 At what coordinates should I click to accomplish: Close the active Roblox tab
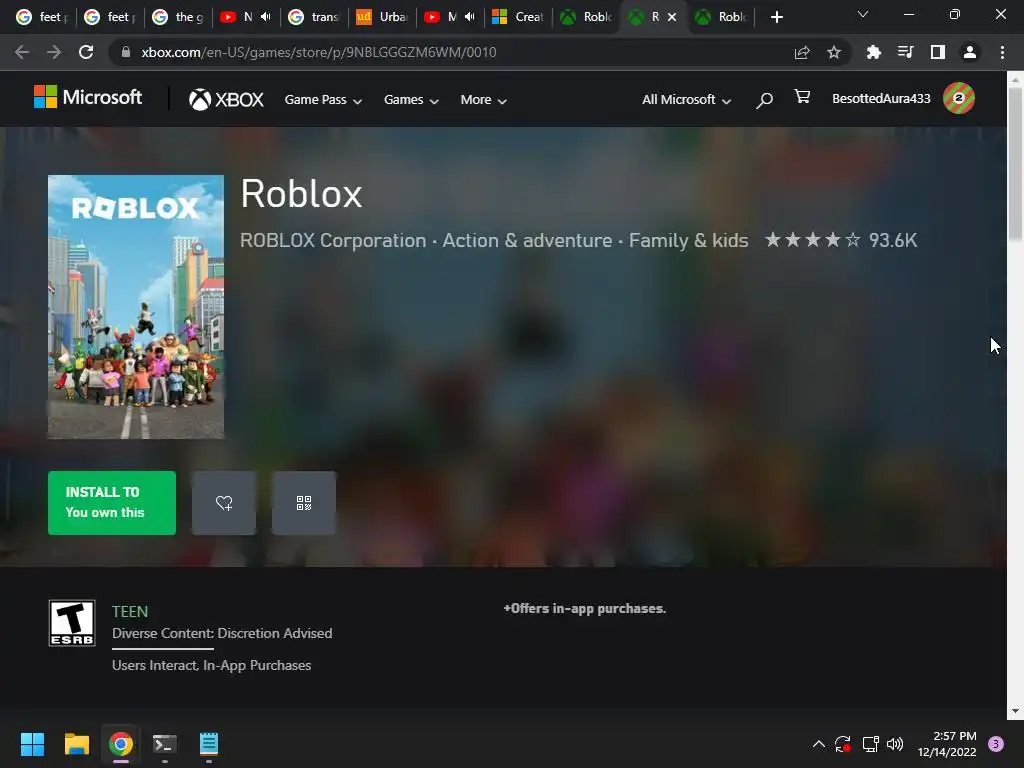[x=672, y=17]
